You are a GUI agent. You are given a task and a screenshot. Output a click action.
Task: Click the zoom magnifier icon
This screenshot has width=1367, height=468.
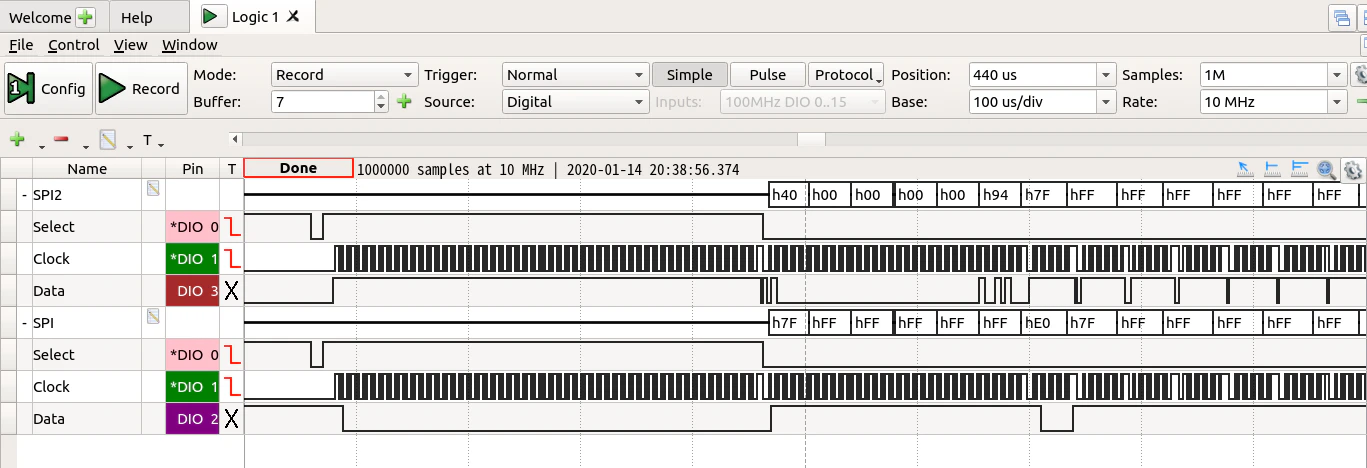pos(1327,170)
